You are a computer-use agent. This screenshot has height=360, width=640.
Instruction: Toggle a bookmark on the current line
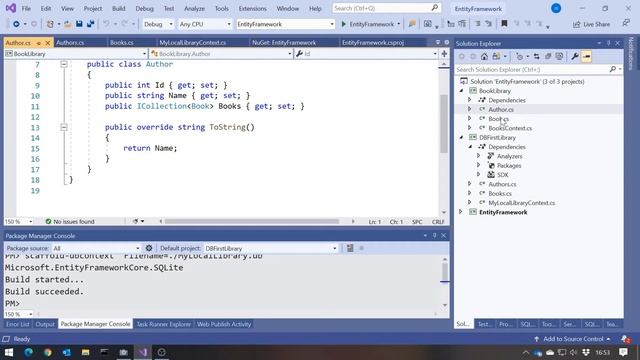point(504,24)
